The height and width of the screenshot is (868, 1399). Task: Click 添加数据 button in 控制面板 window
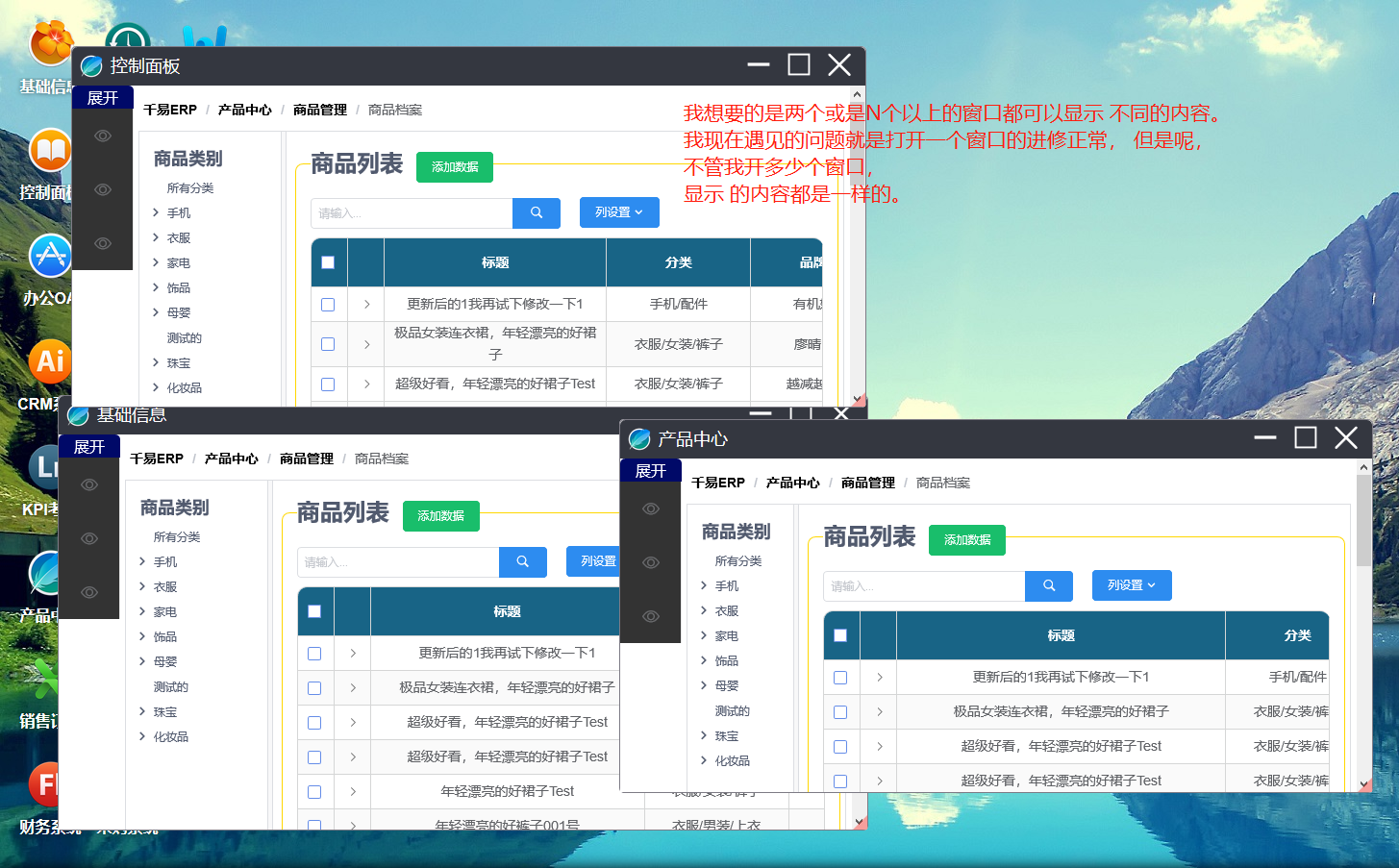click(x=455, y=167)
